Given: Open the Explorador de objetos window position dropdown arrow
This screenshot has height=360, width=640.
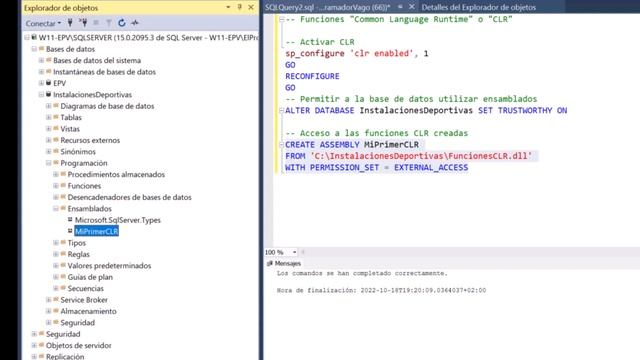Looking at the screenshot, I should (x=228, y=7).
